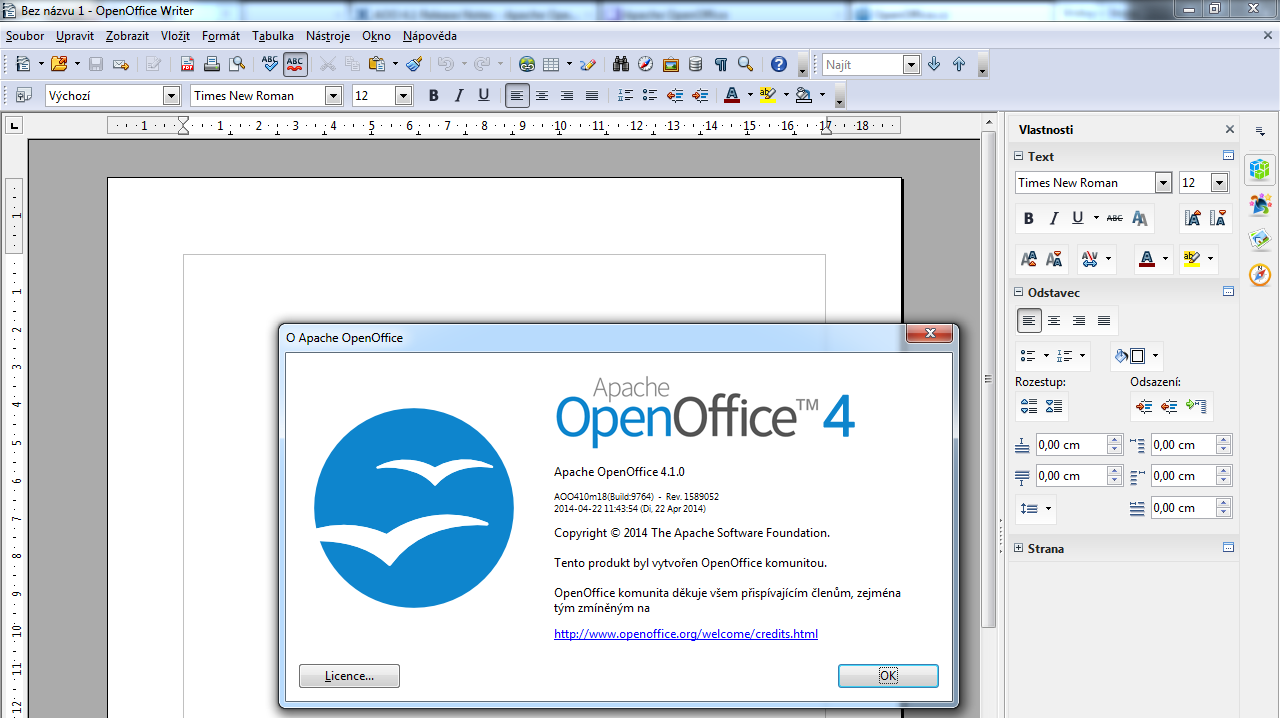The height and width of the screenshot is (718, 1280).
Task: Toggle bullets in the formatting toolbar
Action: click(650, 95)
